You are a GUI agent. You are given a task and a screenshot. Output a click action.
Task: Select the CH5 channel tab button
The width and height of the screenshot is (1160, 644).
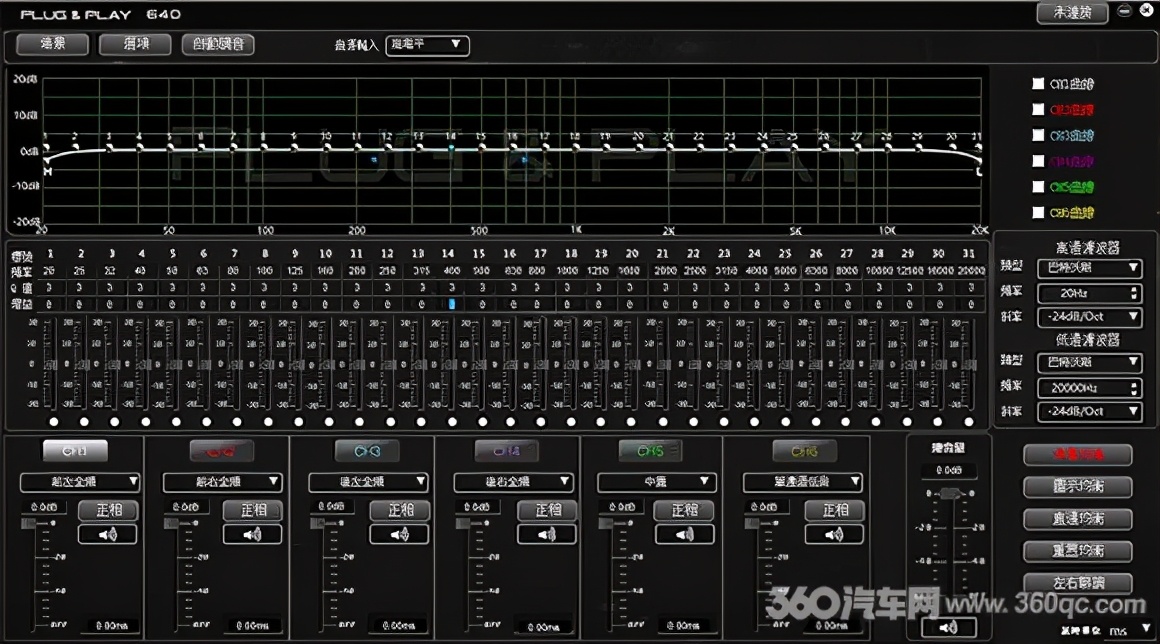pos(650,450)
